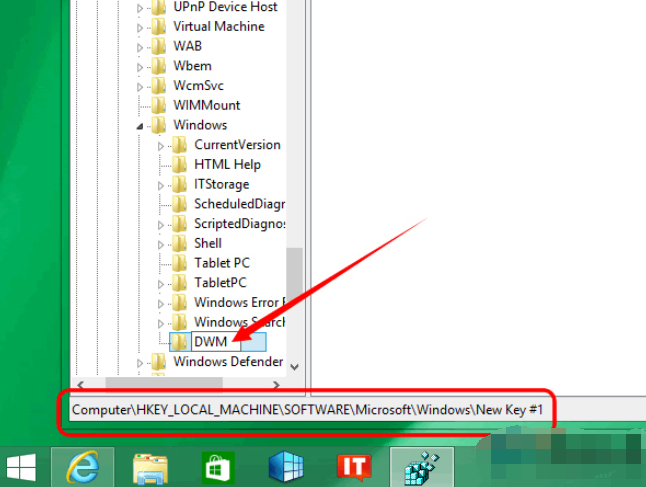This screenshot has height=487, width=646.
Task: Collapse the Windows registry key
Action: 141,126
